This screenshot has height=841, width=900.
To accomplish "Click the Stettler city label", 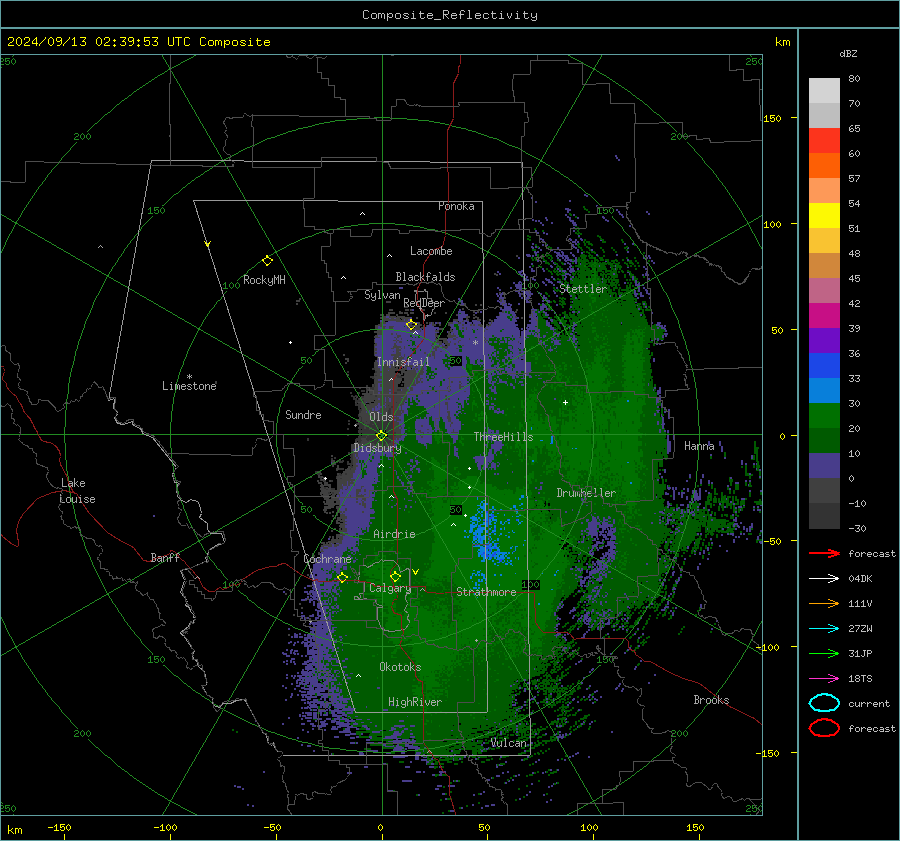I will click(583, 289).
